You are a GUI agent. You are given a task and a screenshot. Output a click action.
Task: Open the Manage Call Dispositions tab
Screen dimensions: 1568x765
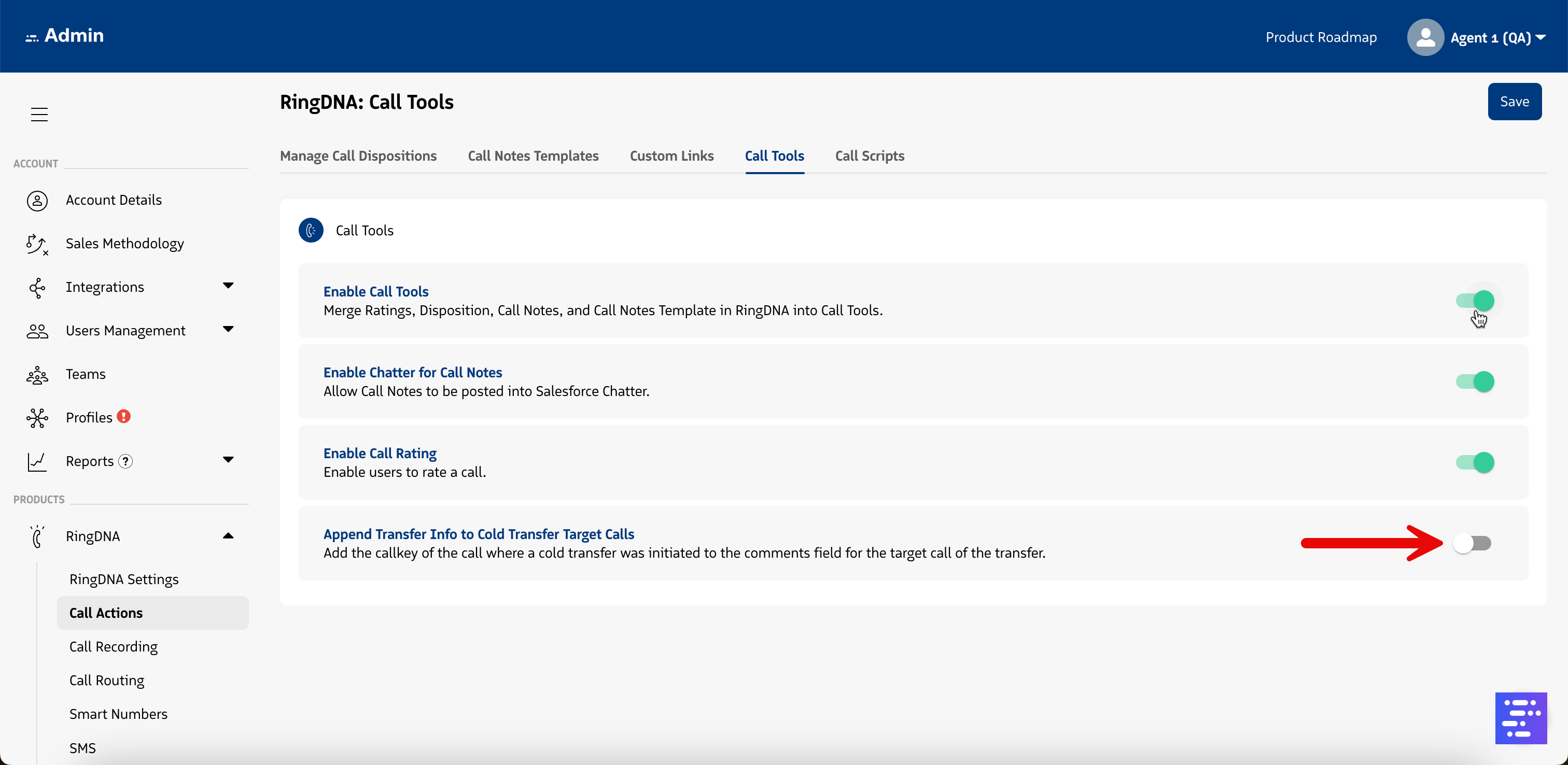tap(358, 156)
